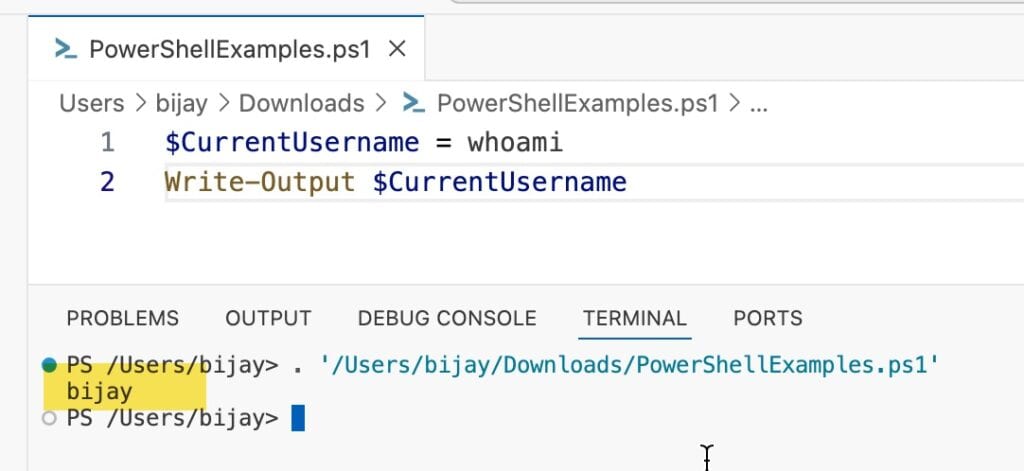Click the bijay breadcrumb segment

[x=182, y=103]
